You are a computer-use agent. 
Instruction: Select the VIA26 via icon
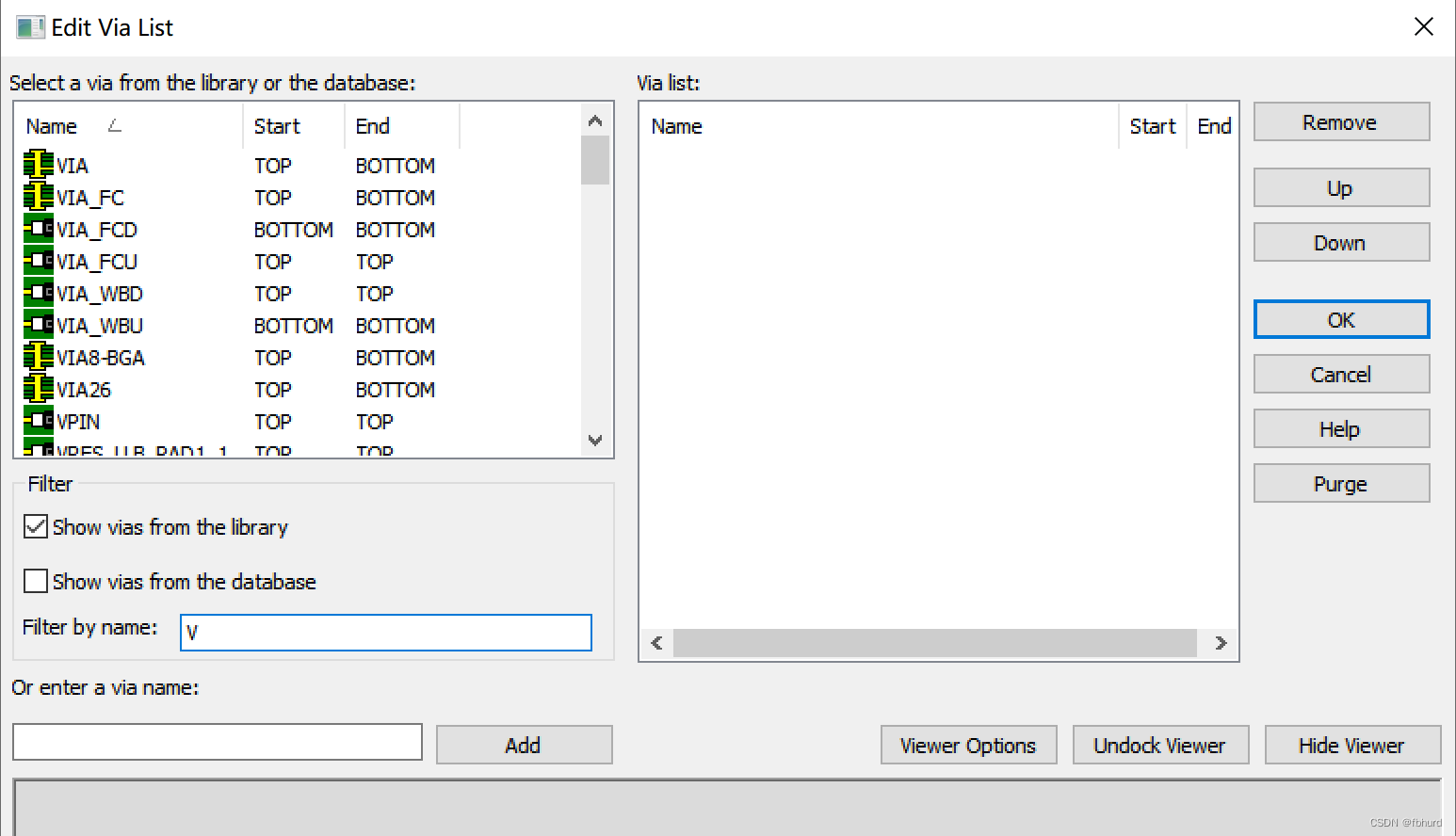[38, 389]
